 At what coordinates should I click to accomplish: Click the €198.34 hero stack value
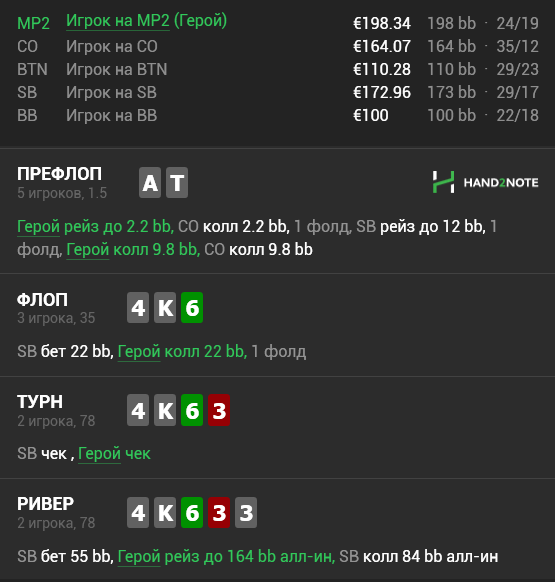point(382,23)
